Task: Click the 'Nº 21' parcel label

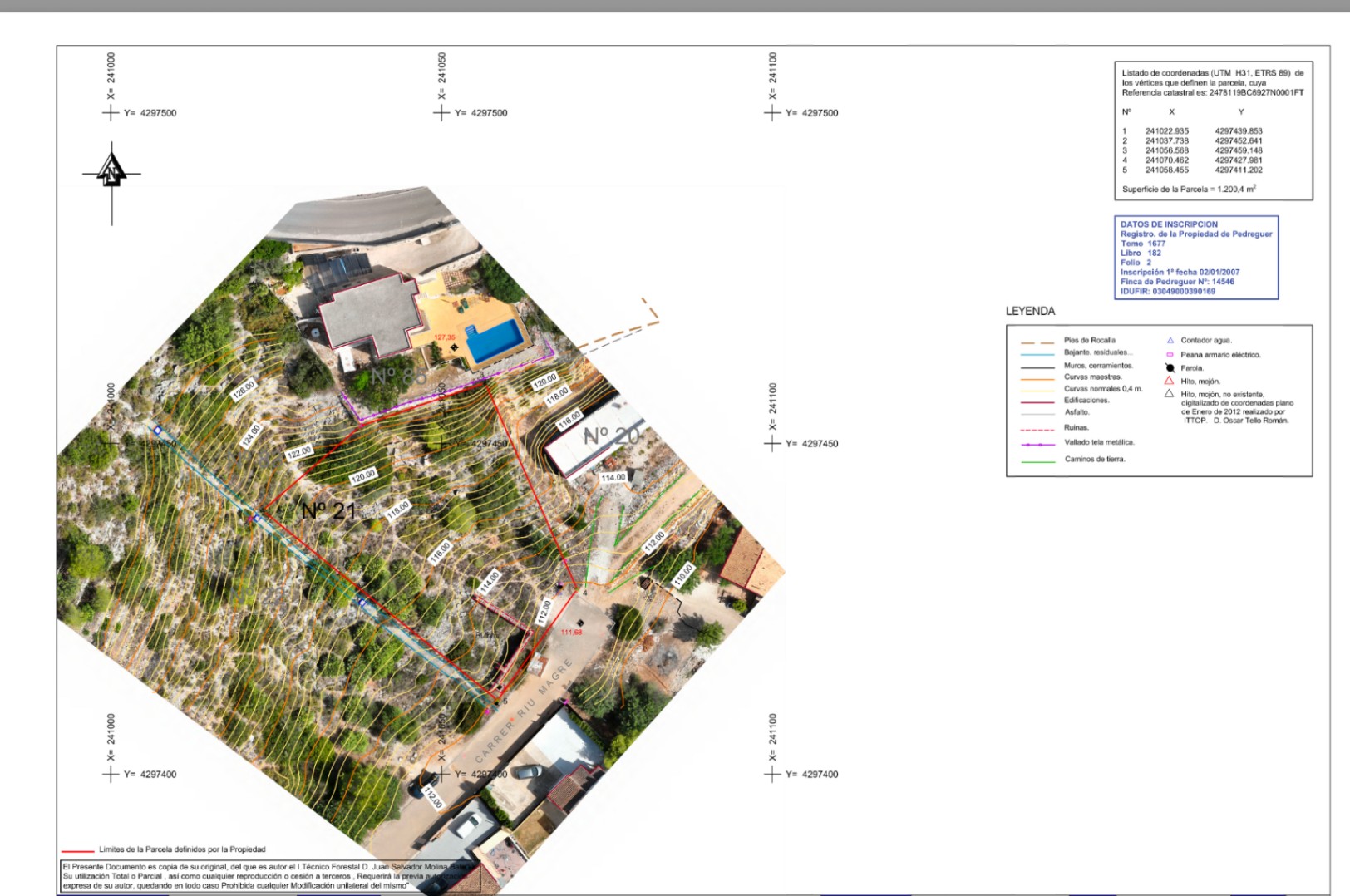Action: click(328, 510)
